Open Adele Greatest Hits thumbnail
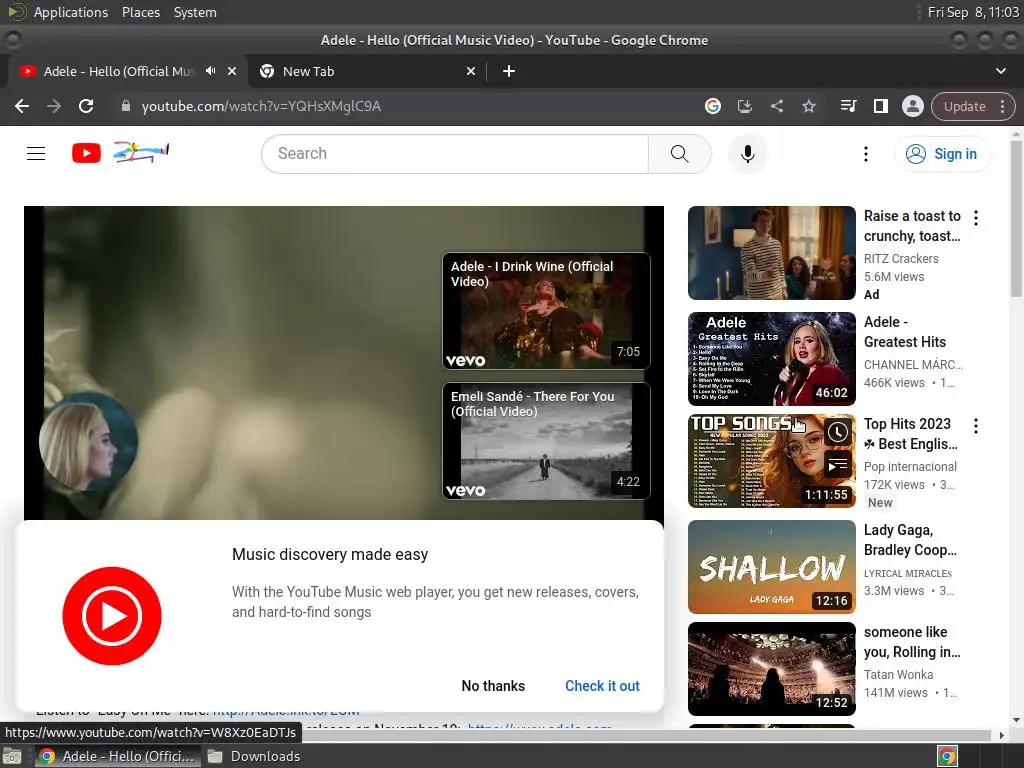The image size is (1024, 768). pyautogui.click(x=771, y=359)
